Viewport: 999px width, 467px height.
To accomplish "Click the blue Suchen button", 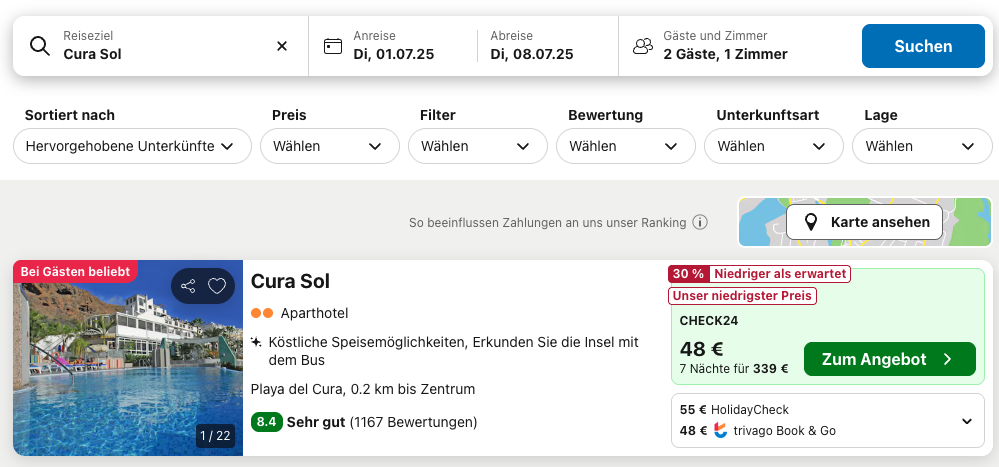I will [x=923, y=46].
